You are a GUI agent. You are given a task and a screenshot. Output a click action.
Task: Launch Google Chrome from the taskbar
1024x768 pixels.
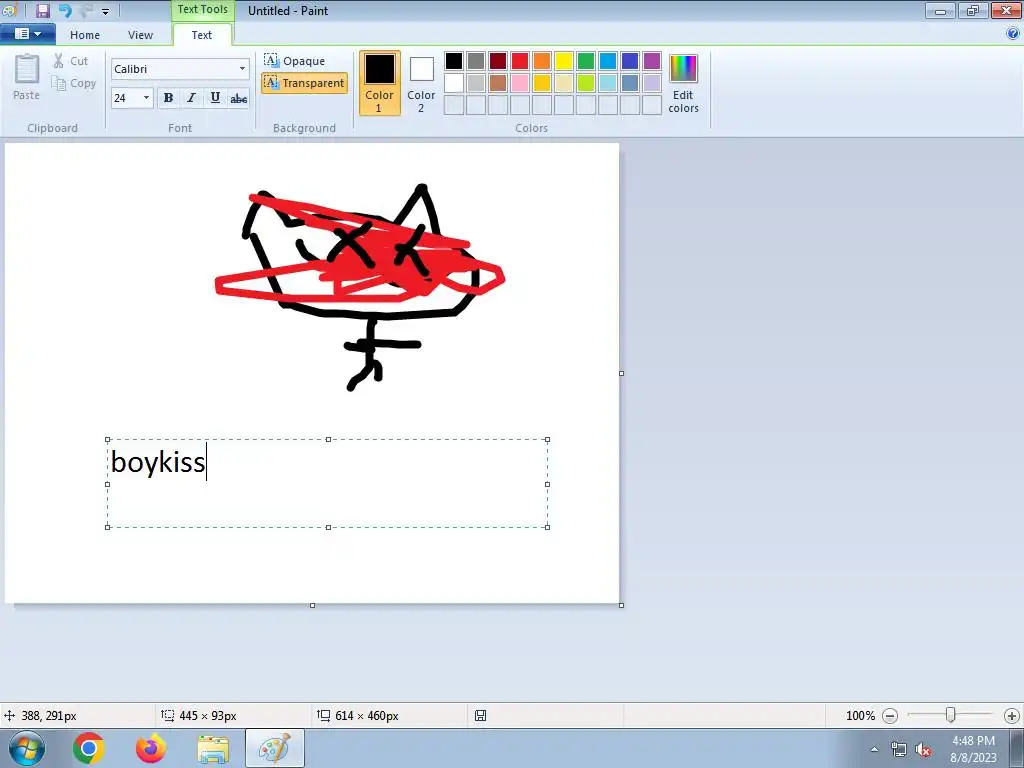(x=89, y=748)
